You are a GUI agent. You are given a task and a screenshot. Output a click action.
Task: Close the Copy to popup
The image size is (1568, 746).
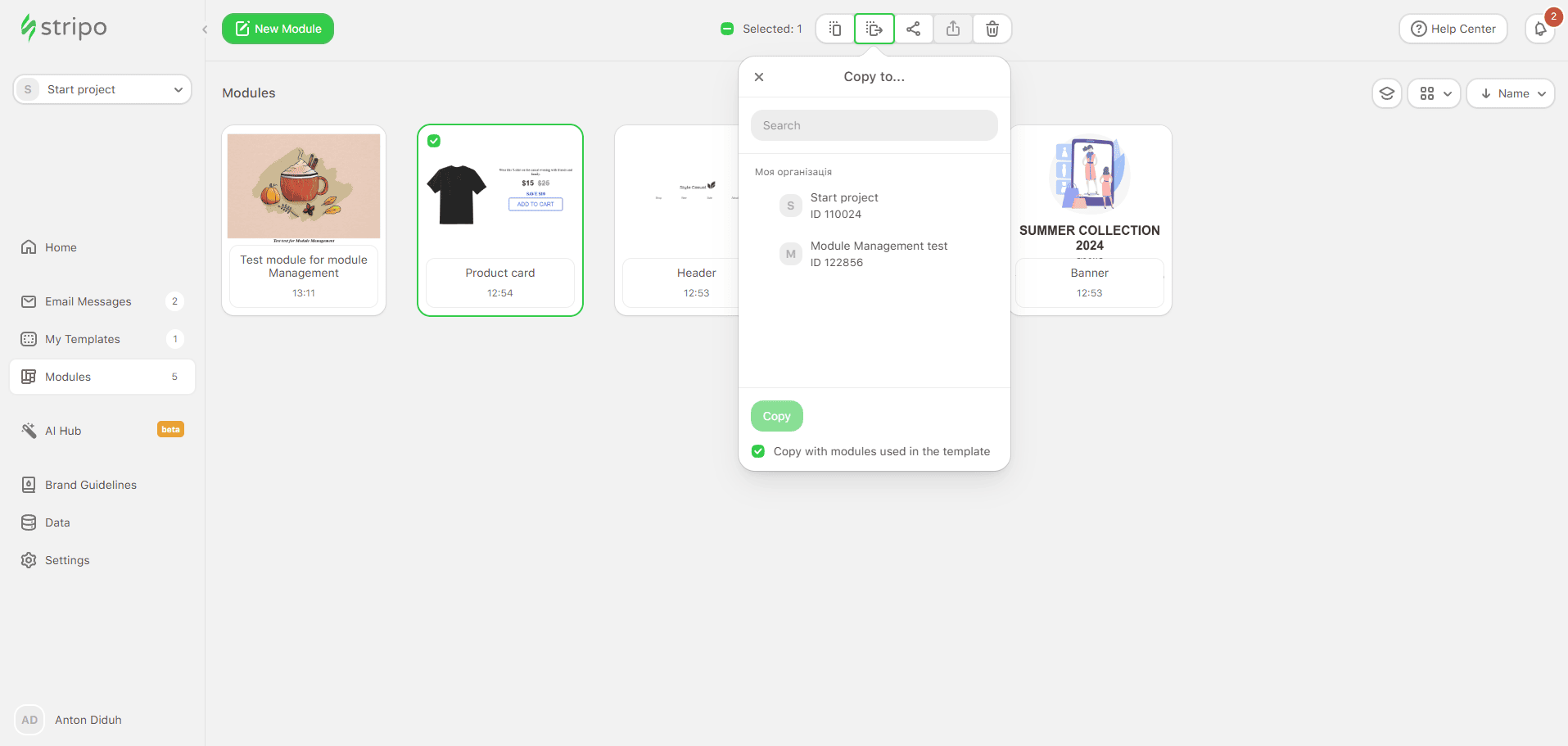(x=759, y=77)
